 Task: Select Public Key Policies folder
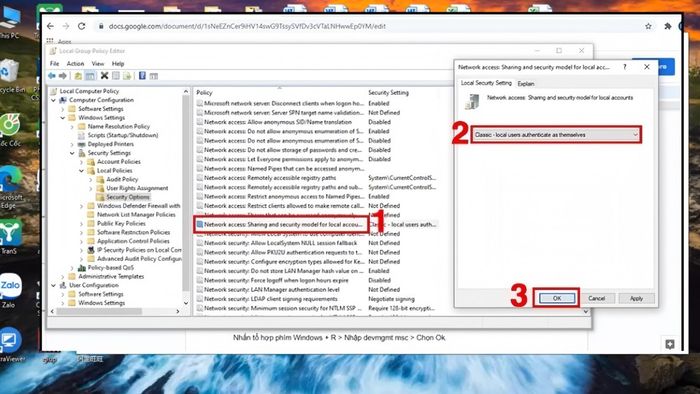[x=121, y=224]
